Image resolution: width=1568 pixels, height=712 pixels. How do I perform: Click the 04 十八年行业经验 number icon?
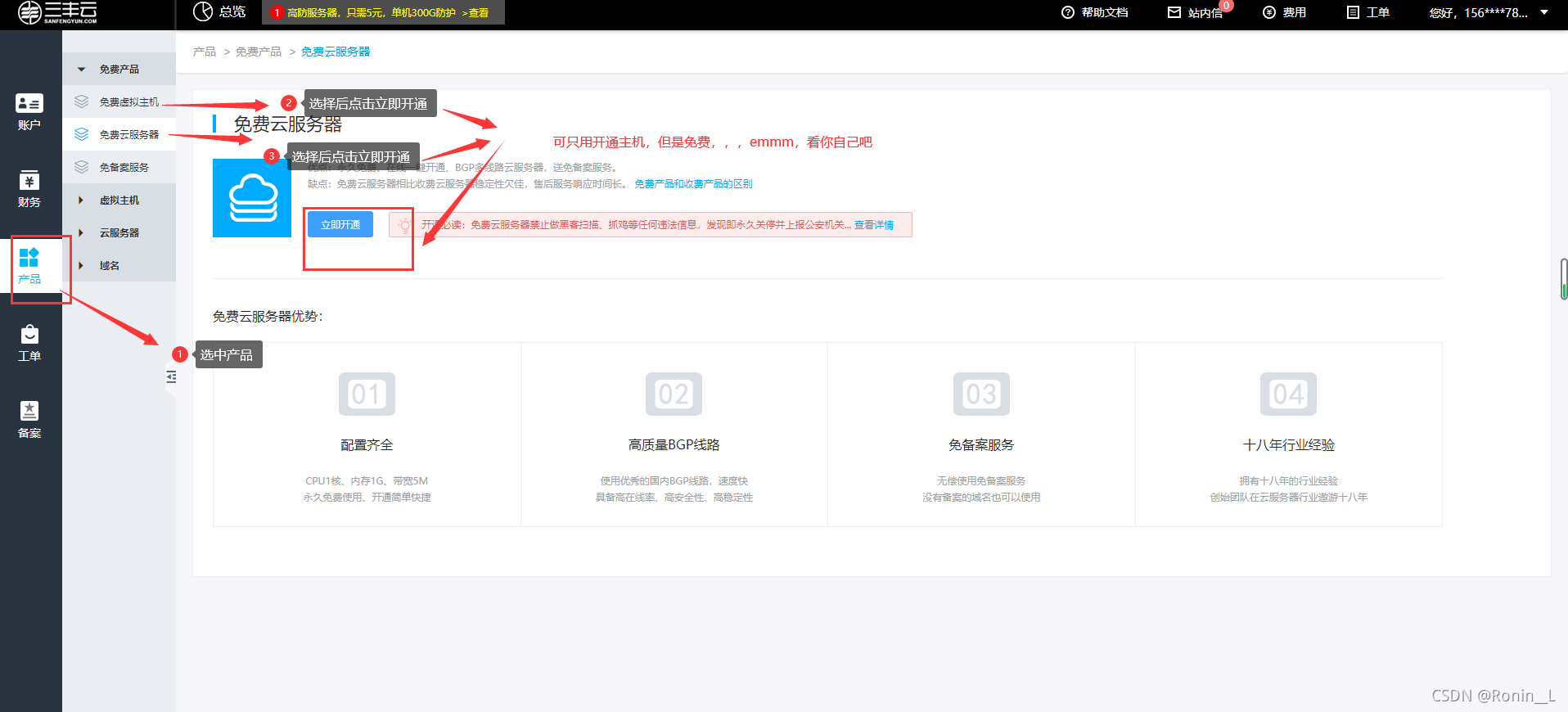click(x=1288, y=394)
